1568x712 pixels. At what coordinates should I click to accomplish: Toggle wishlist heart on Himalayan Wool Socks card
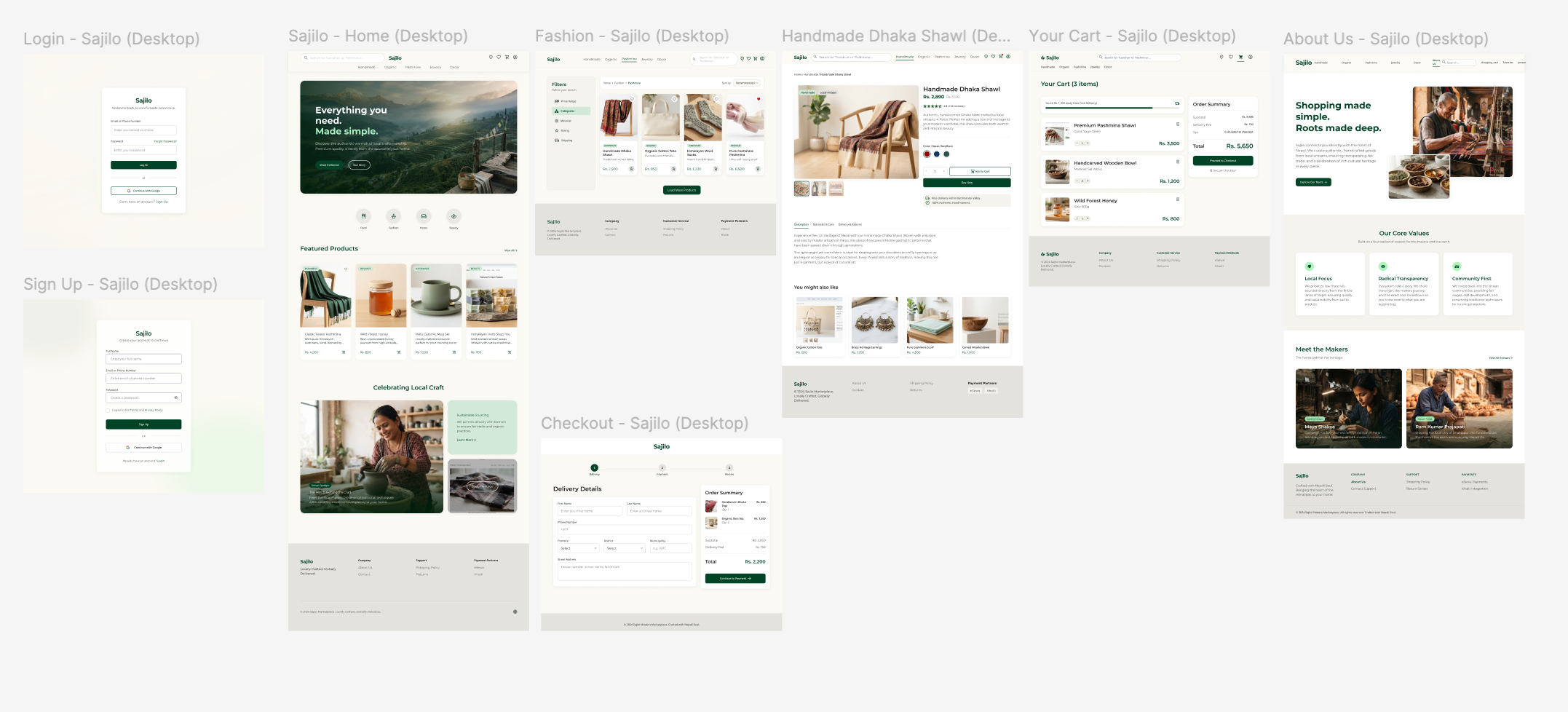[x=716, y=99]
